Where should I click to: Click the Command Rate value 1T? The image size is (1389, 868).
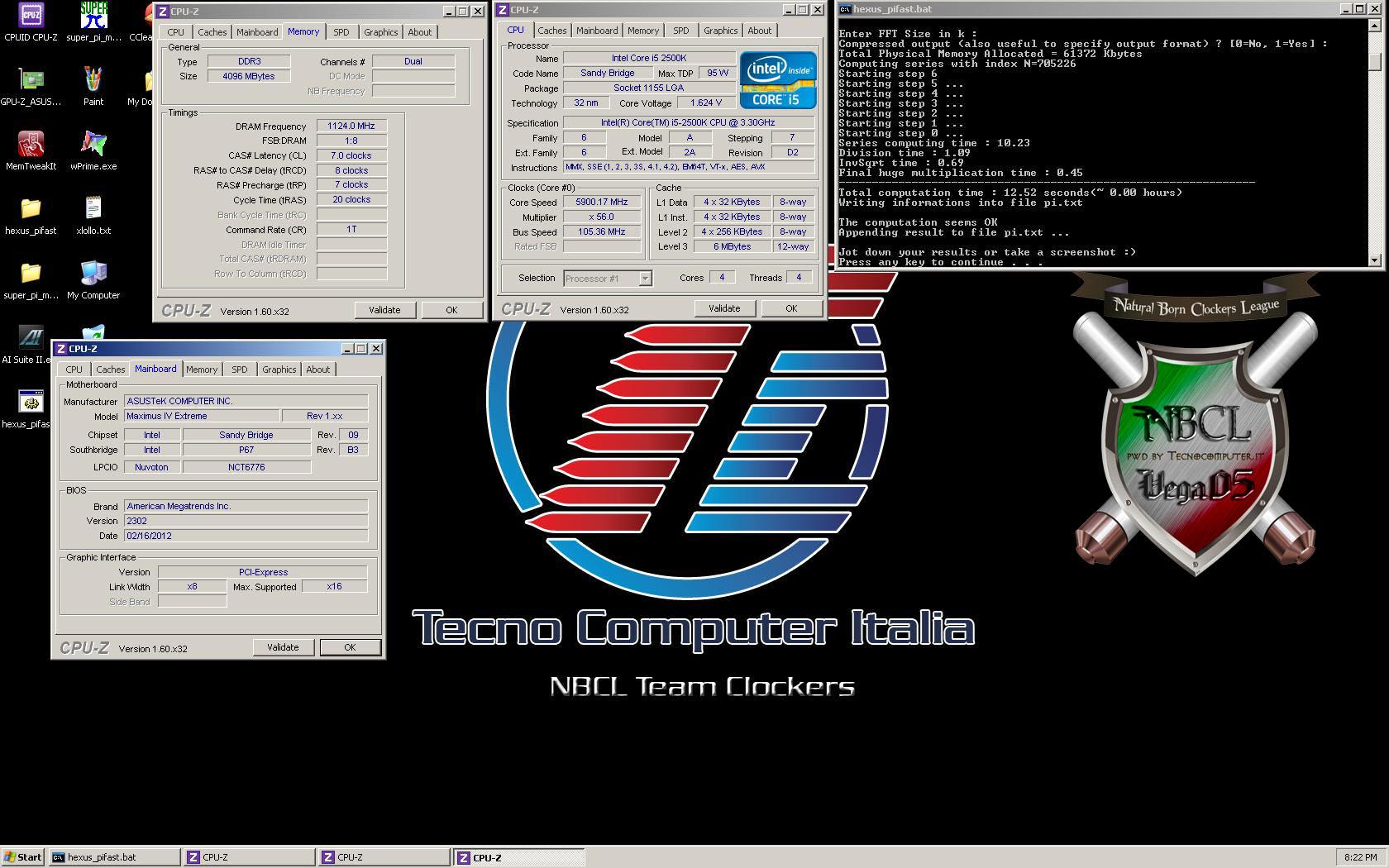click(x=351, y=230)
